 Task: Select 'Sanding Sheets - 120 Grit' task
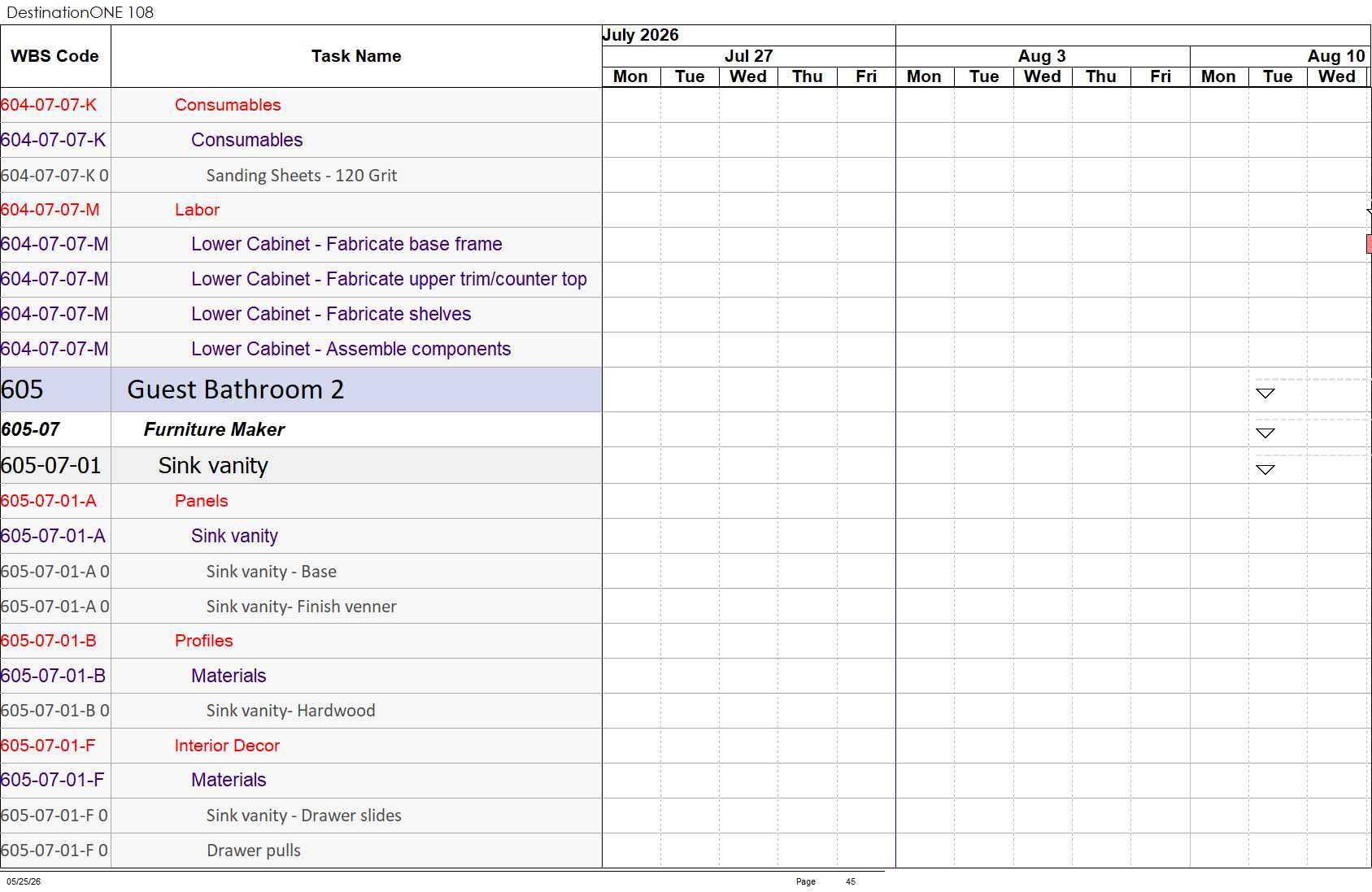302,176
